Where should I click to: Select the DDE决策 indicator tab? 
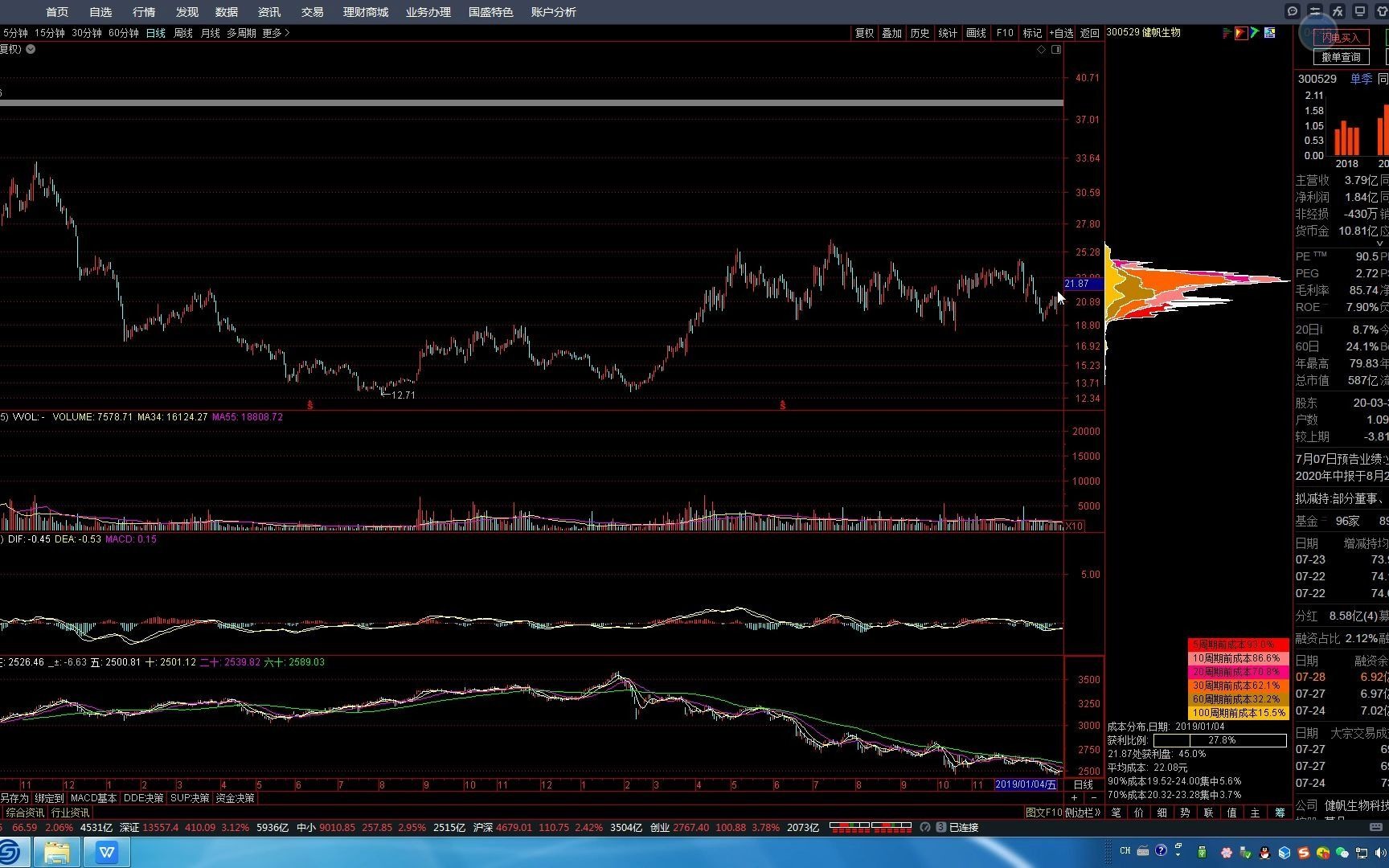point(143,798)
